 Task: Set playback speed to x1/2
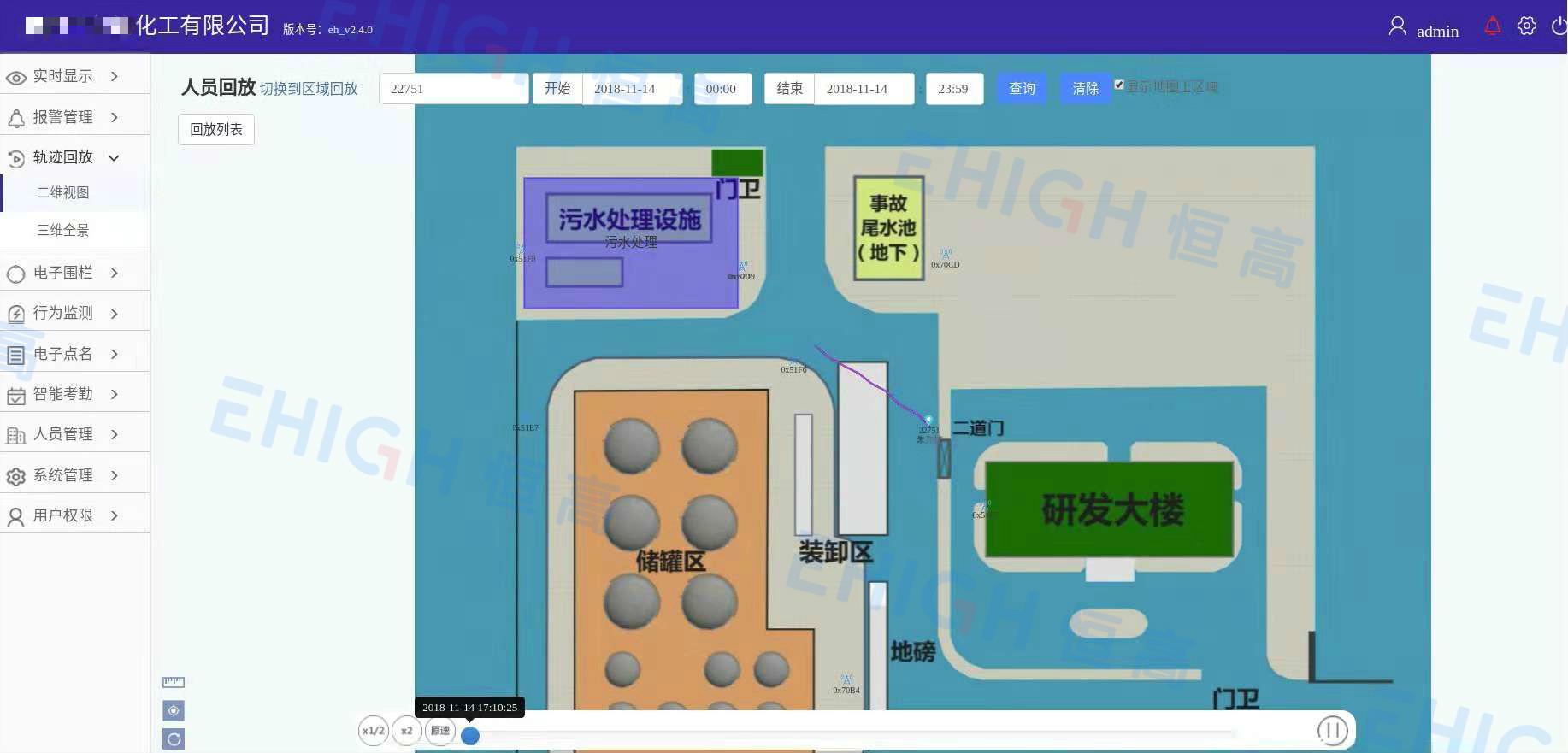373,731
